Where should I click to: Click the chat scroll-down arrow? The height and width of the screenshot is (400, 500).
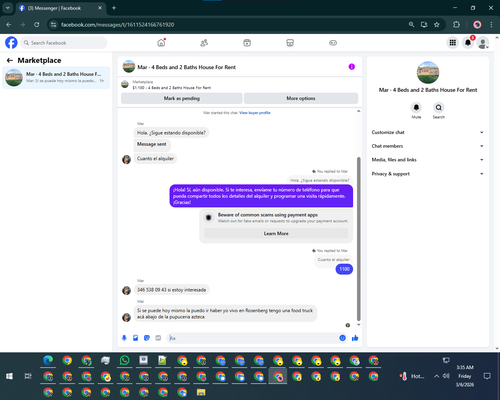pyautogui.click(x=359, y=324)
